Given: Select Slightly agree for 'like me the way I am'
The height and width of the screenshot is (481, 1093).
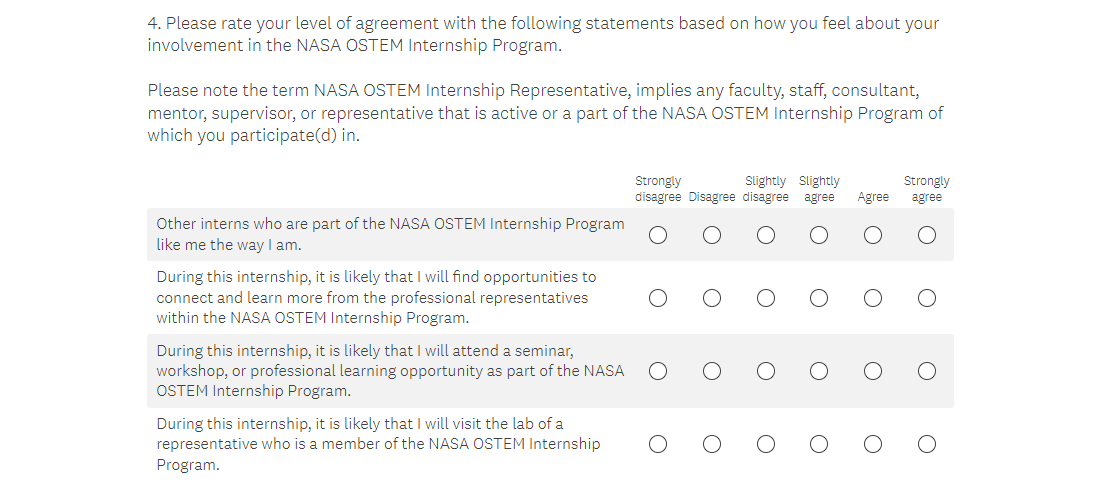Looking at the screenshot, I should pyautogui.click(x=819, y=235).
